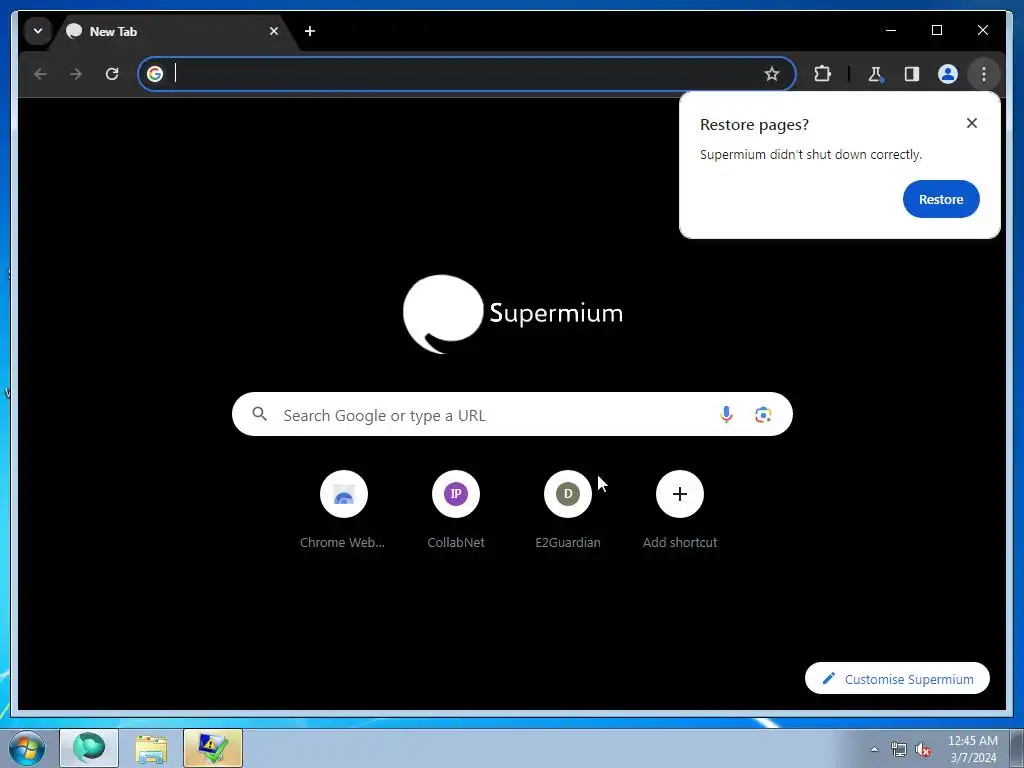
Task: Click the magnifier icon in search box
Action: [x=259, y=414]
